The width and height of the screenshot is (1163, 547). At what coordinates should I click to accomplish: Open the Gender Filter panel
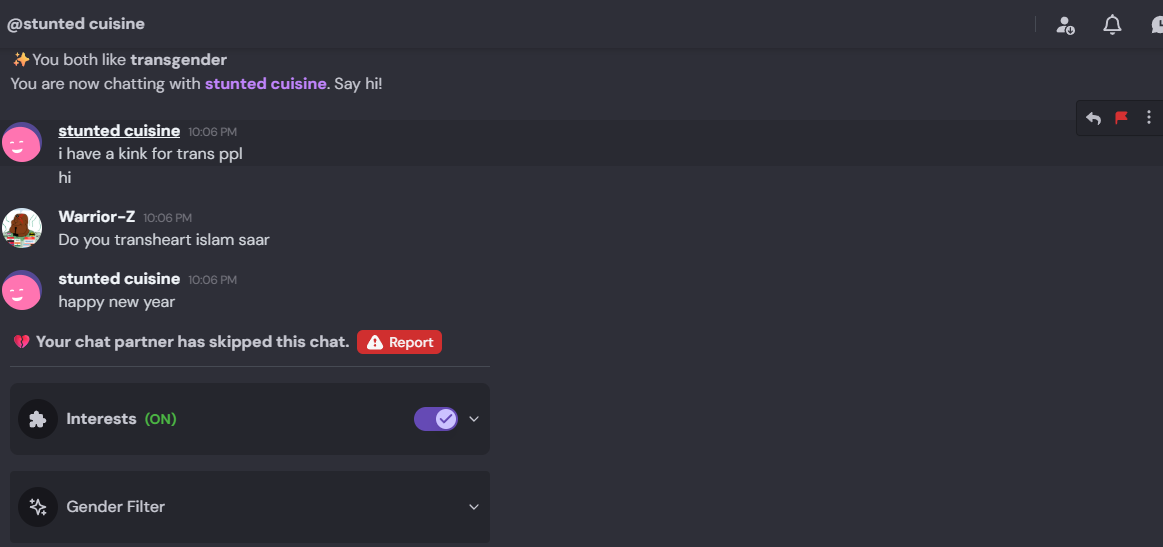point(250,507)
